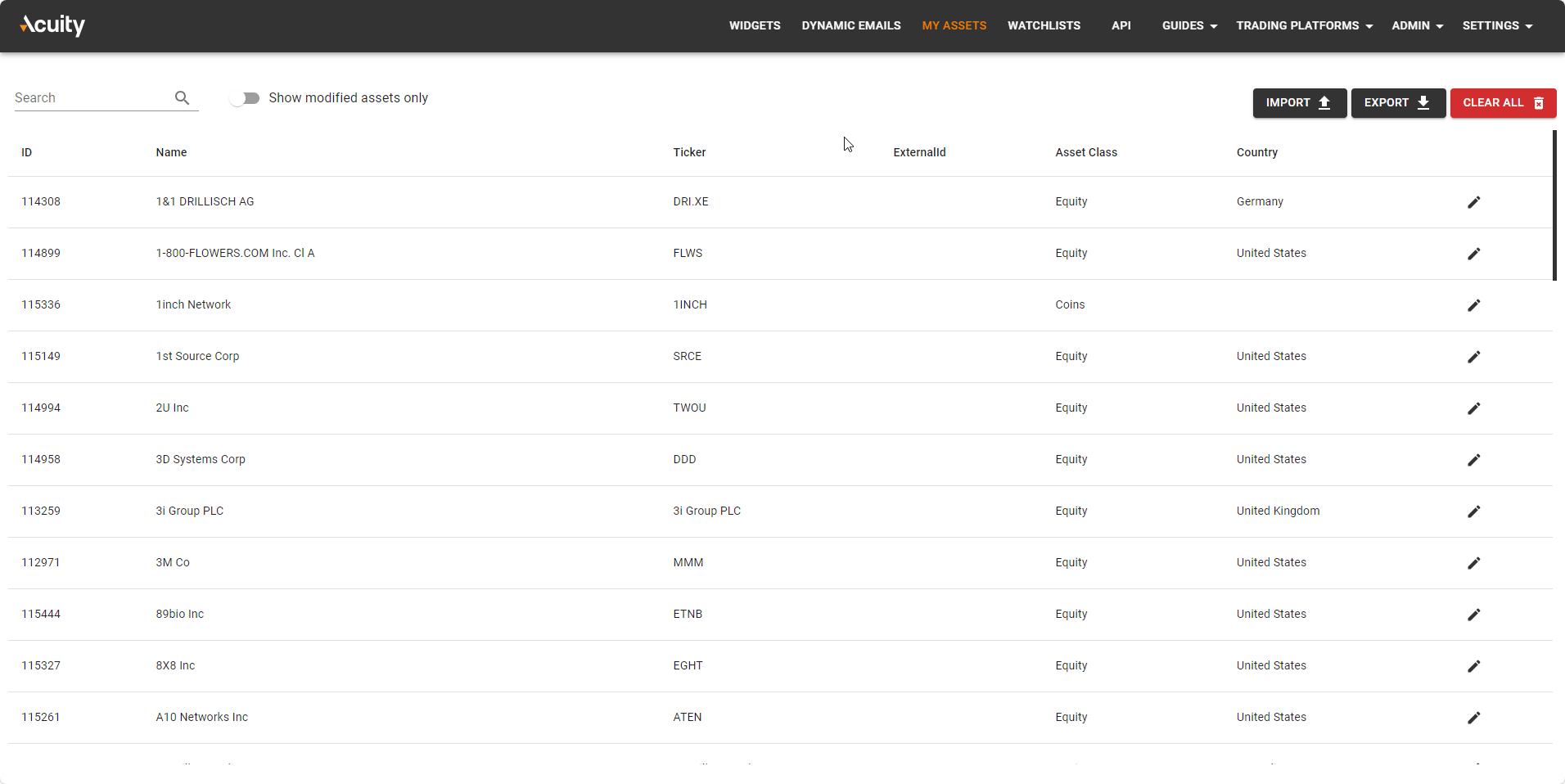Click the Acuity logo
1565x784 pixels.
click(x=52, y=25)
